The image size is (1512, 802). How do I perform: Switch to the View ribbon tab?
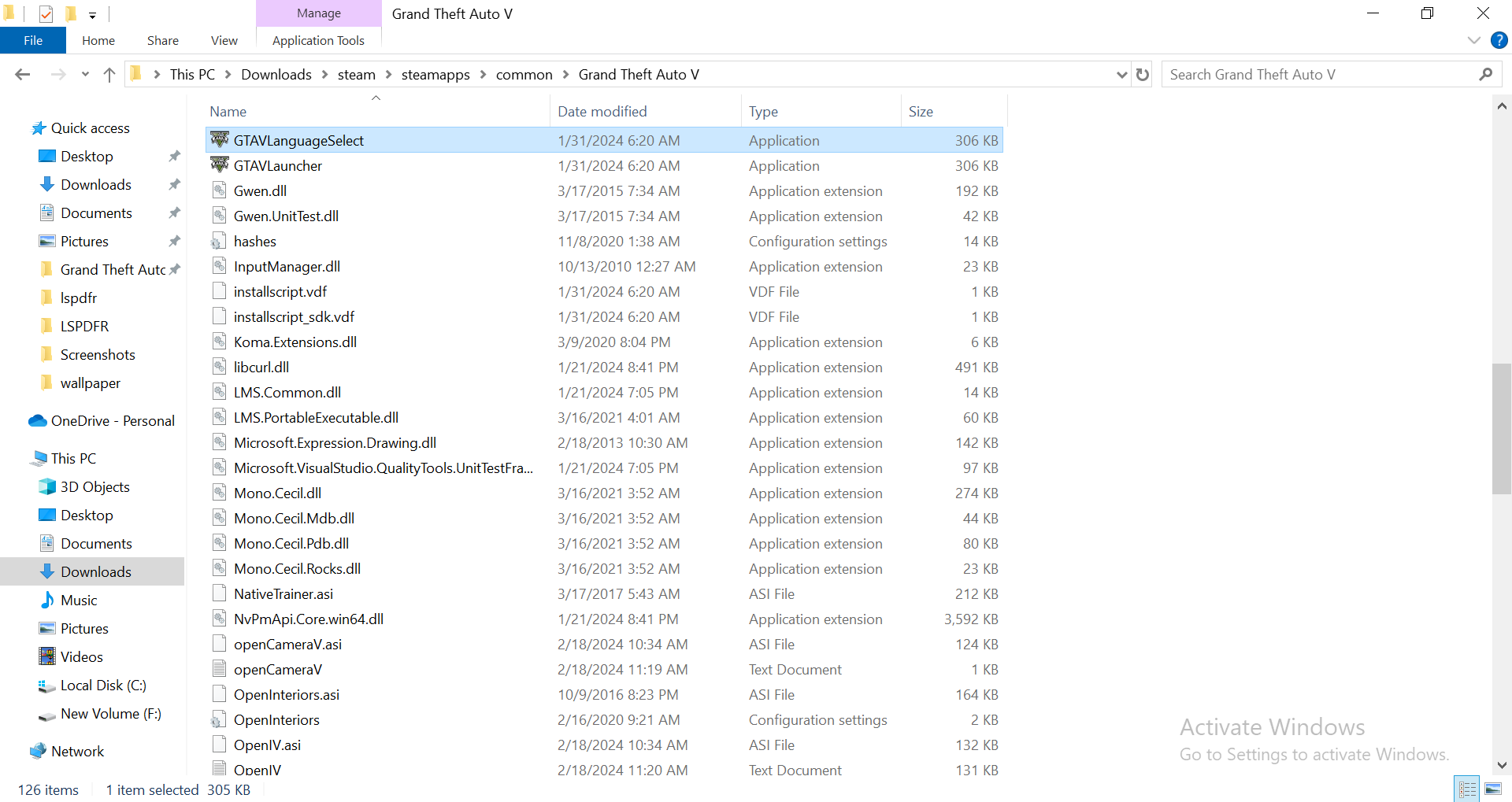224,40
